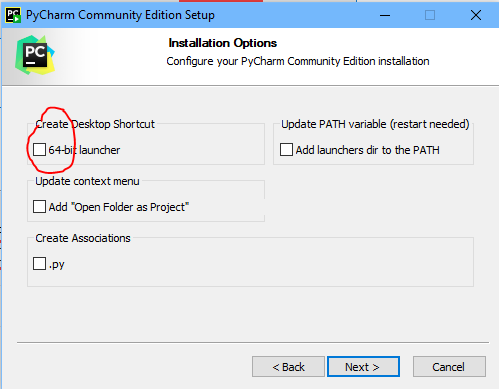Enable the .py association checkbox
499x389 pixels.
click(x=39, y=264)
